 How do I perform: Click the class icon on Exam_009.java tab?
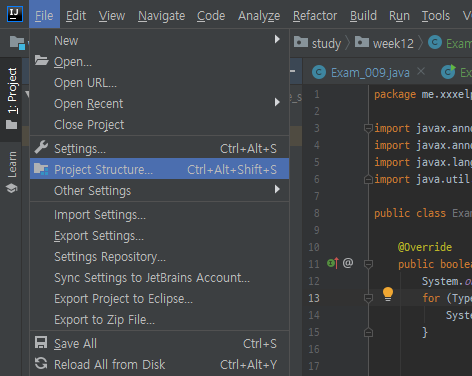pyautogui.click(x=319, y=72)
